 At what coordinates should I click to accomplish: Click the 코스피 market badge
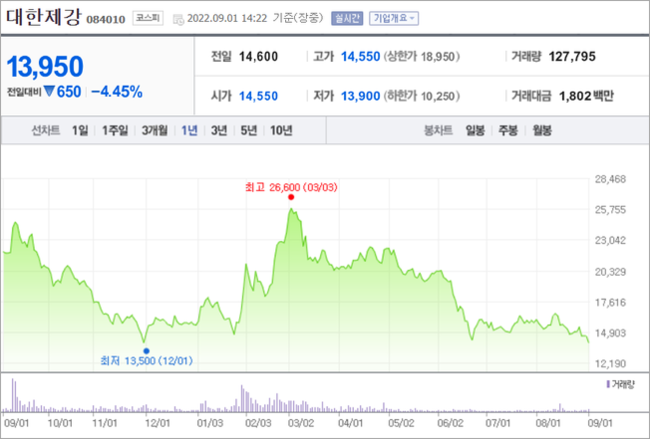pyautogui.click(x=148, y=18)
